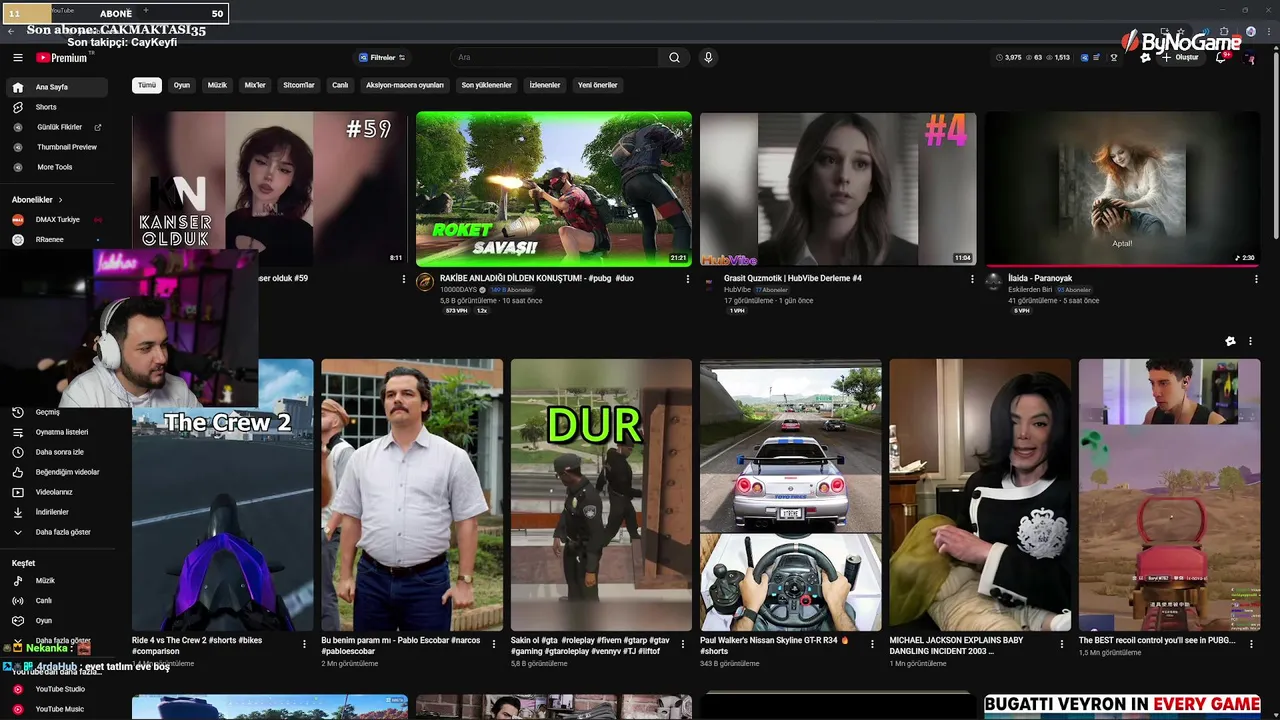Open Shorts from the sidebar
This screenshot has width=1280, height=720.
pyautogui.click(x=55, y=107)
